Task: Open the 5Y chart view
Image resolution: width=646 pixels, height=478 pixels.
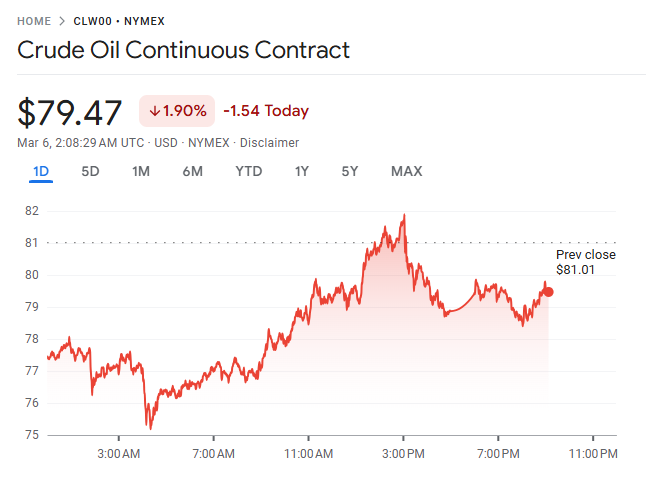Action: (x=349, y=171)
